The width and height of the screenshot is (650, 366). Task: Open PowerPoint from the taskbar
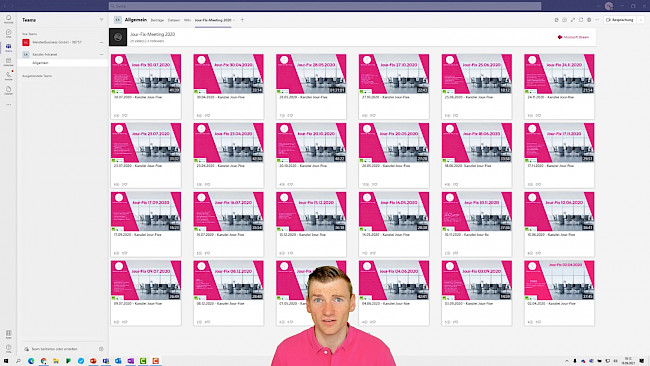point(93,361)
